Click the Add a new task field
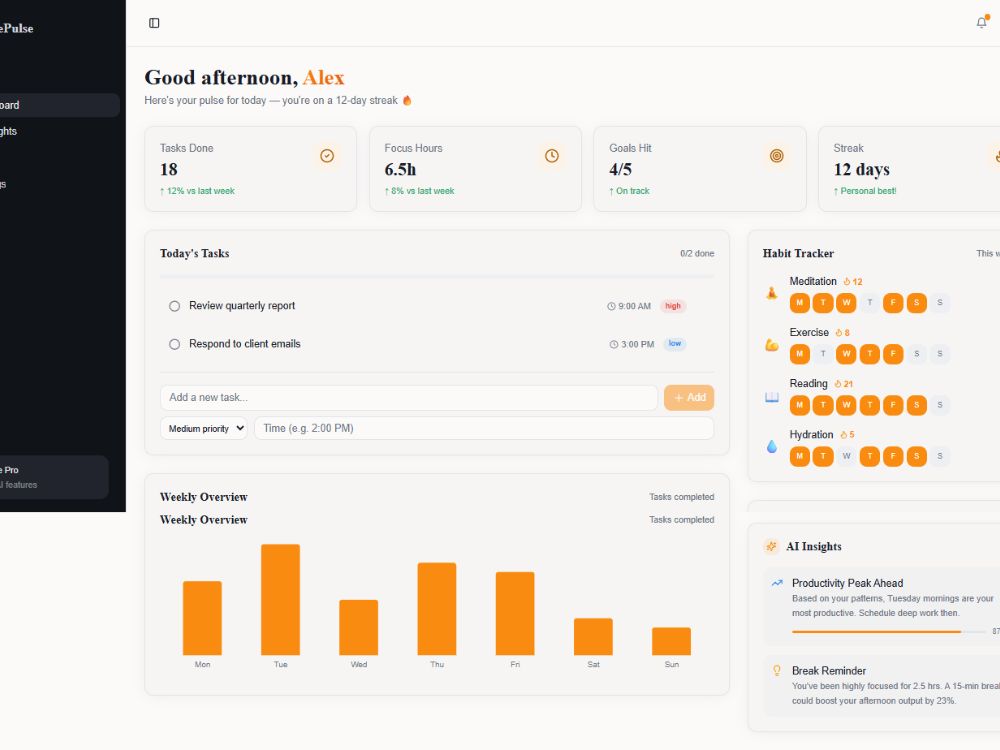 409,397
